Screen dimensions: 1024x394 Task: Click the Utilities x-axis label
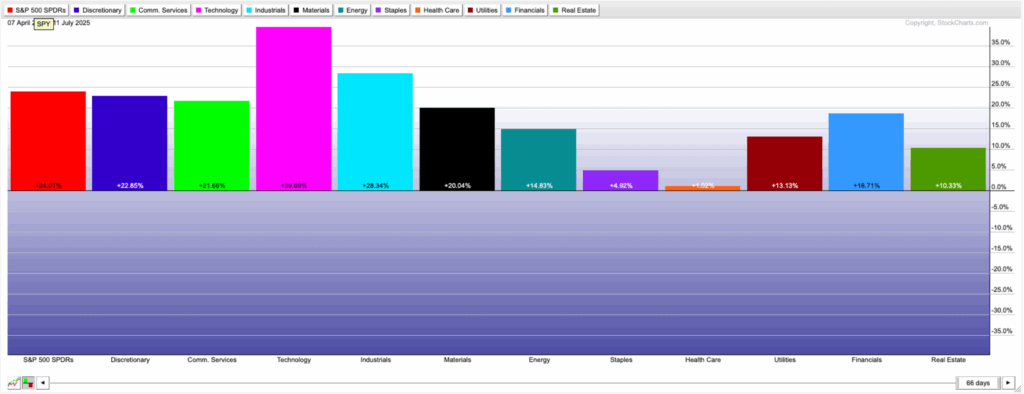pyautogui.click(x=784, y=360)
